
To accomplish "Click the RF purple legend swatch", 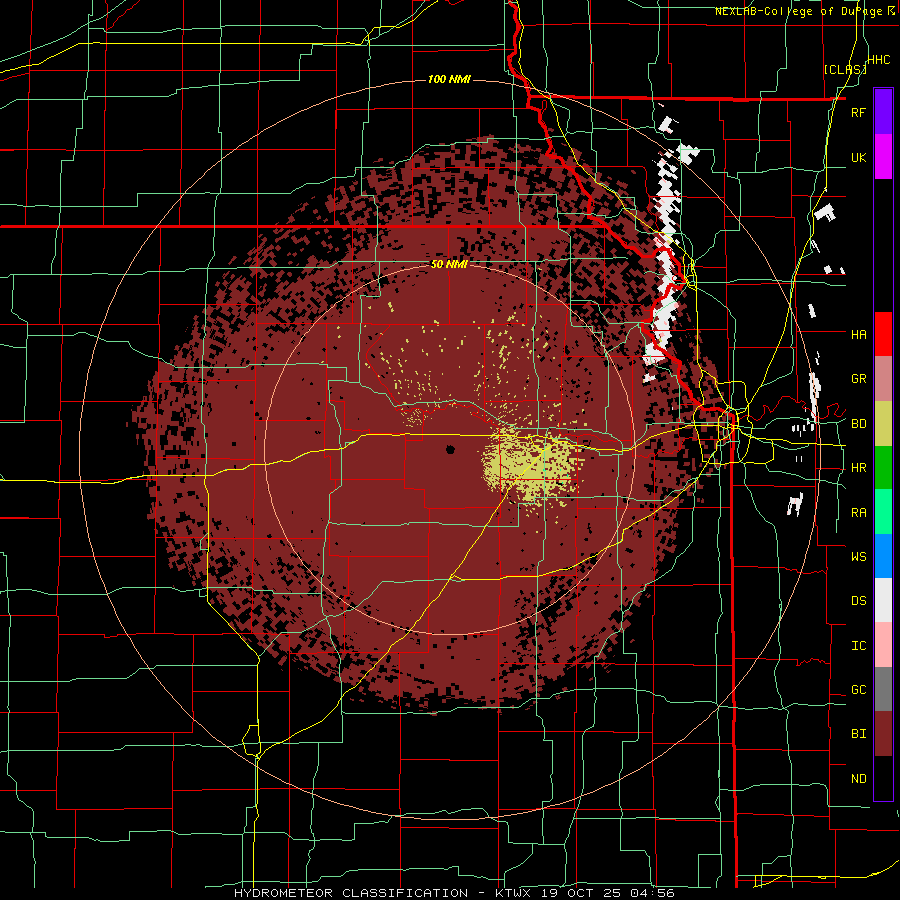I will pyautogui.click(x=883, y=111).
